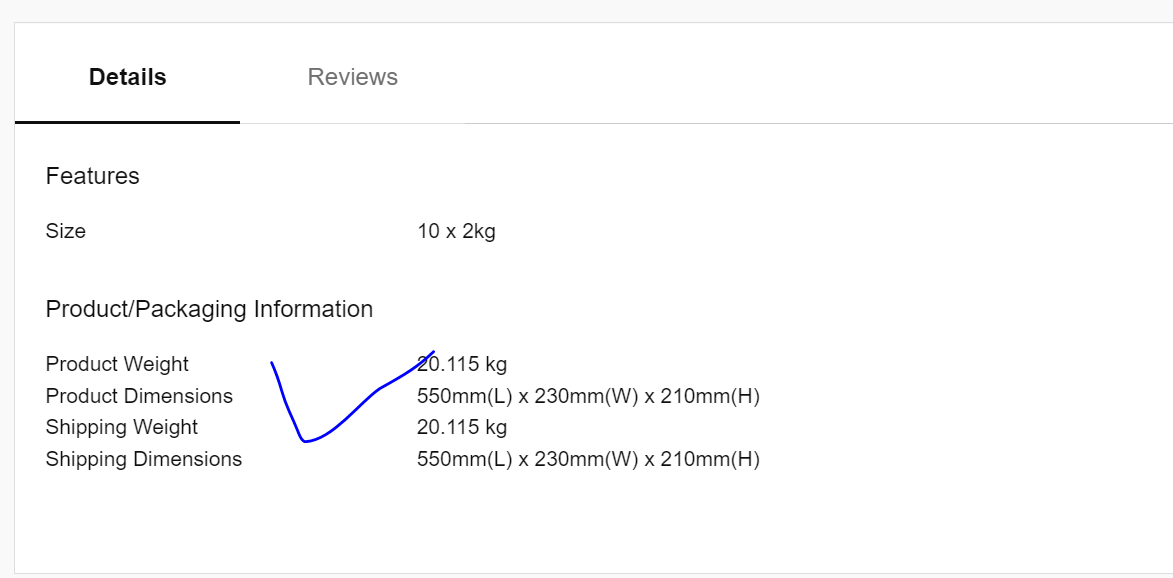Select the Details tab
Image resolution: width=1173 pixels, height=578 pixels.
(x=127, y=77)
